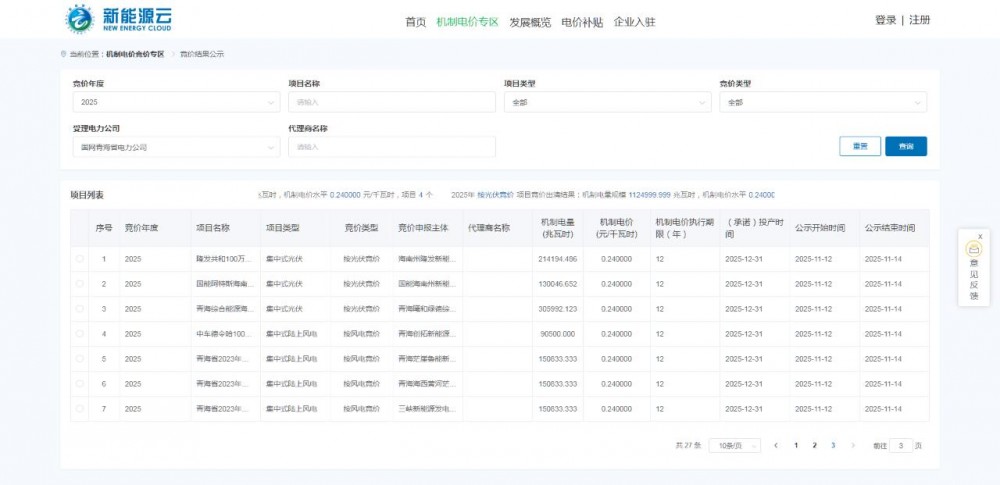Select the radio button for row 1

point(80,259)
